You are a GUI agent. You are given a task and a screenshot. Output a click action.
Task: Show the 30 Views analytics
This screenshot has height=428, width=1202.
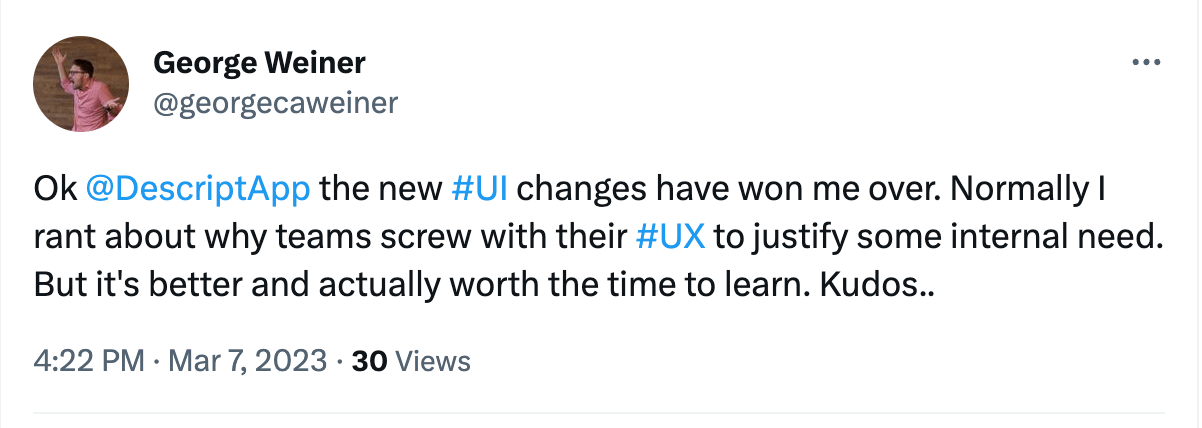click(412, 361)
